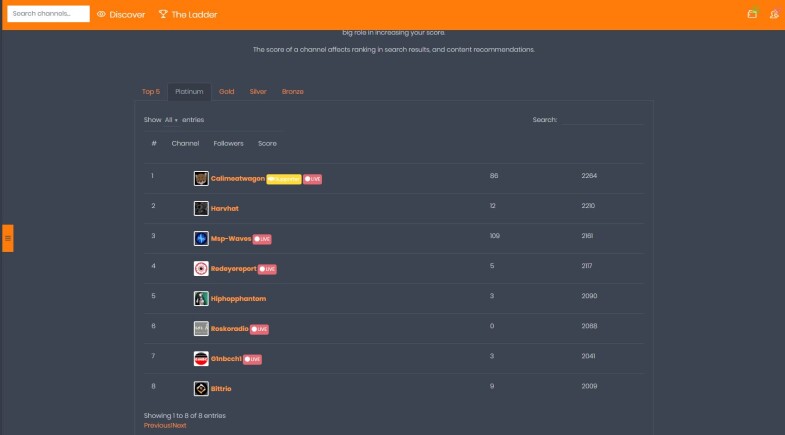Sort by the Followers column header

click(228, 144)
